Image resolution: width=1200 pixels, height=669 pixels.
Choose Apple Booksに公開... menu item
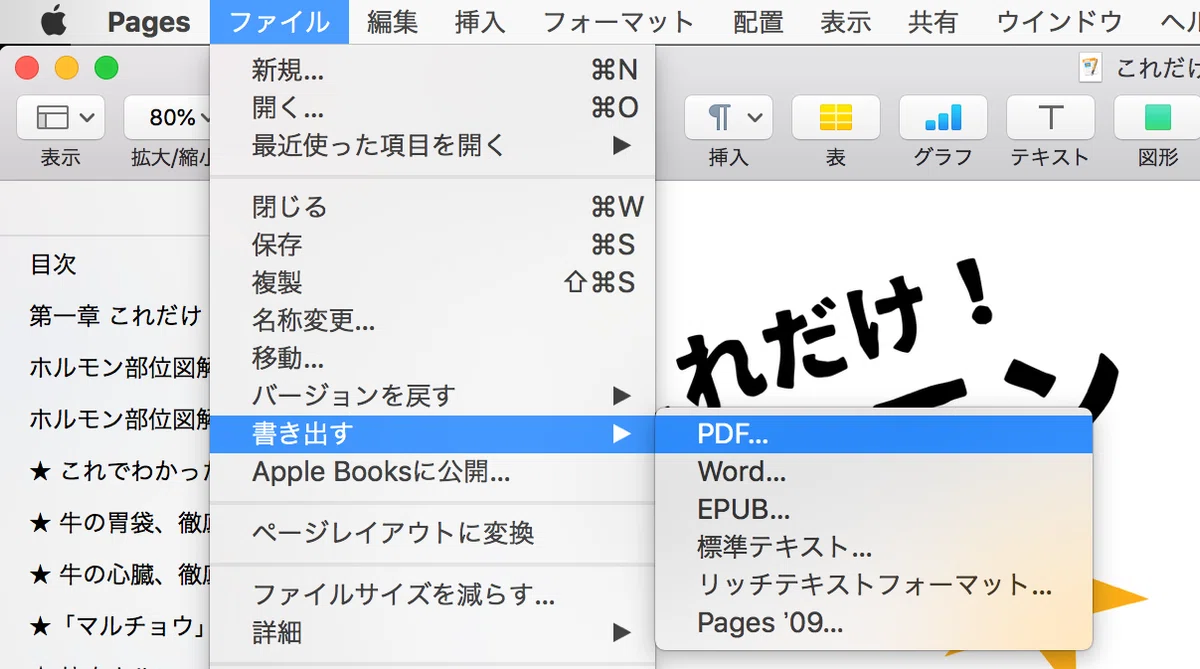click(x=433, y=471)
